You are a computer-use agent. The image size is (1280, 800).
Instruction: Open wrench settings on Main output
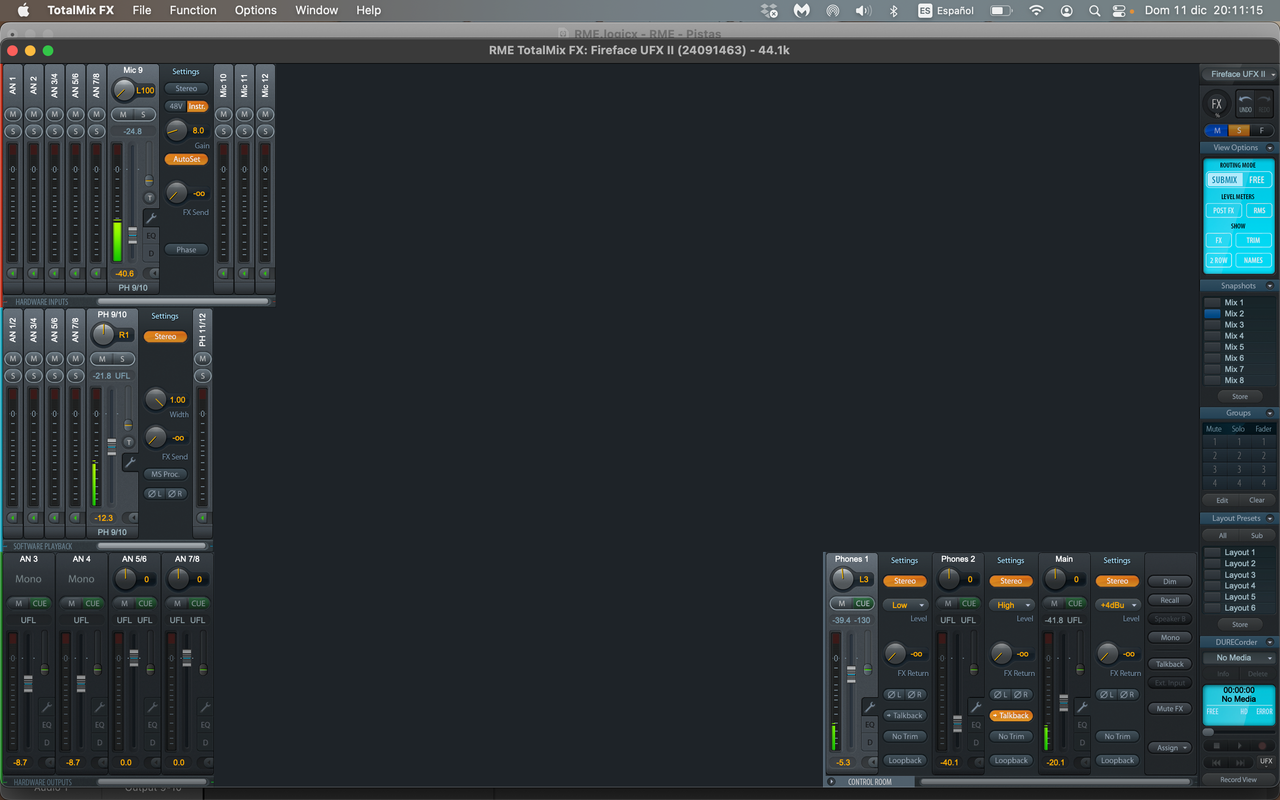(1082, 707)
